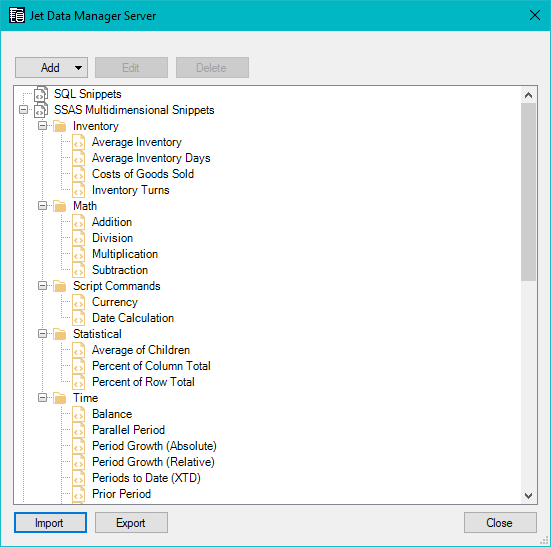Select the Periods to Date (XTD) item

click(146, 478)
